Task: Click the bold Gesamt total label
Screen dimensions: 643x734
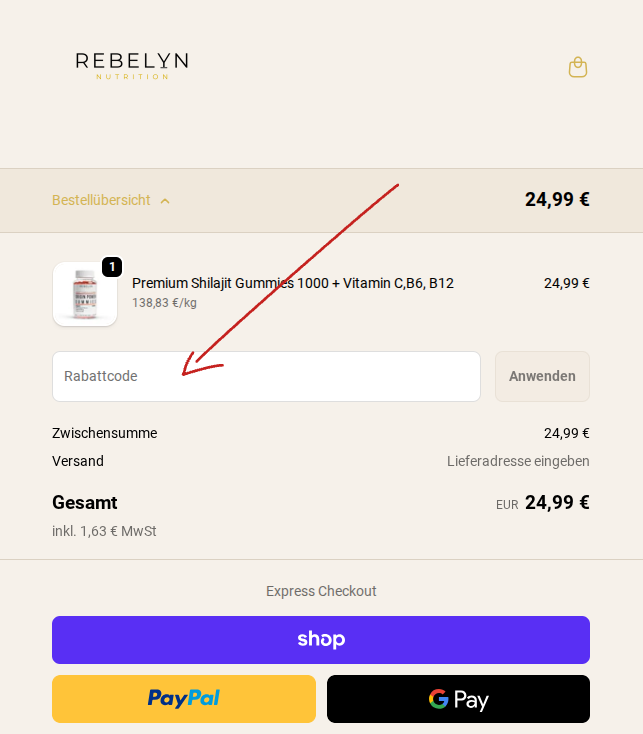Action: tap(85, 502)
